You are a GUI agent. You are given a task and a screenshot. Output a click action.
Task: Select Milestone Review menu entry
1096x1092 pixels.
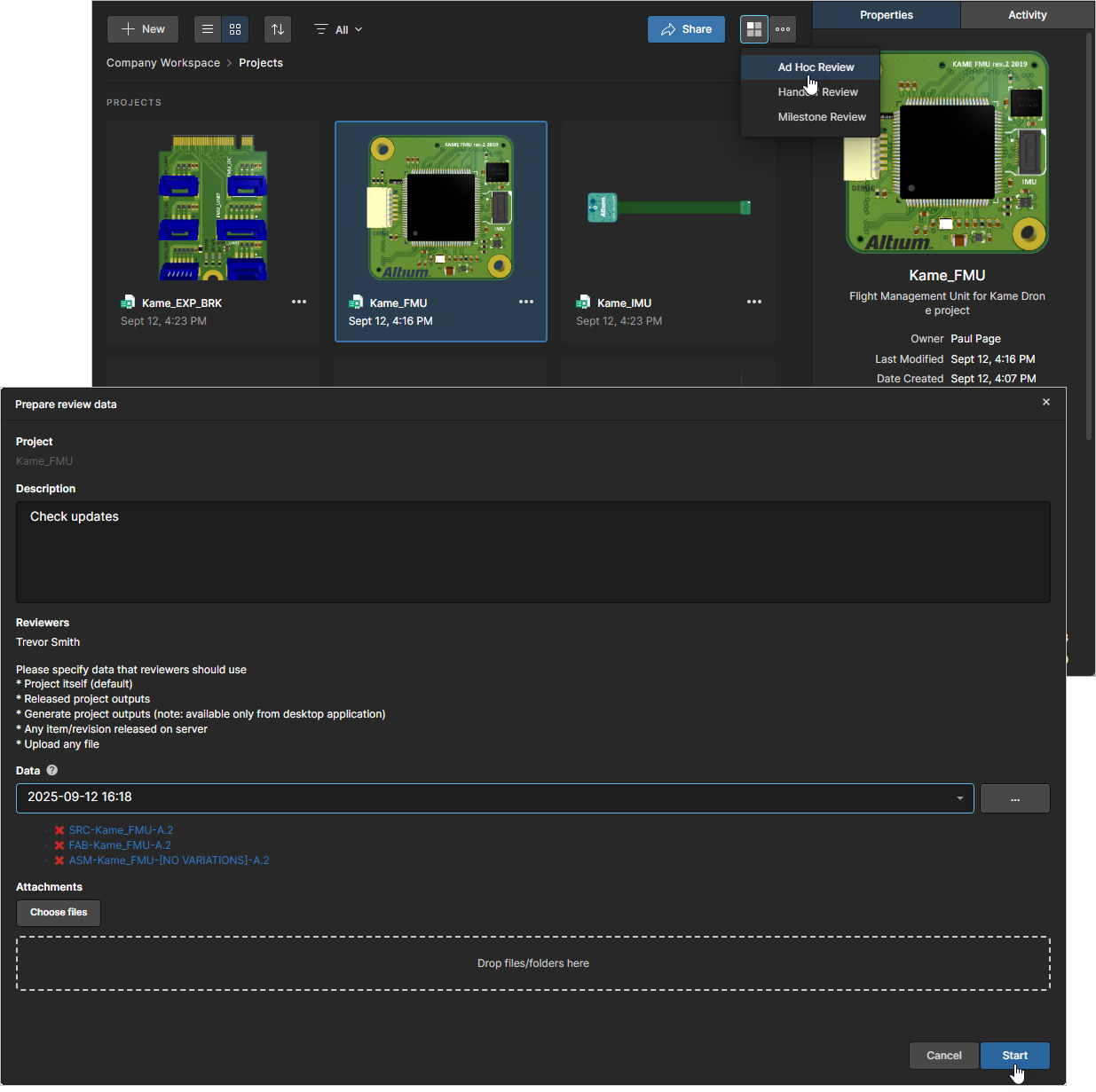821,117
